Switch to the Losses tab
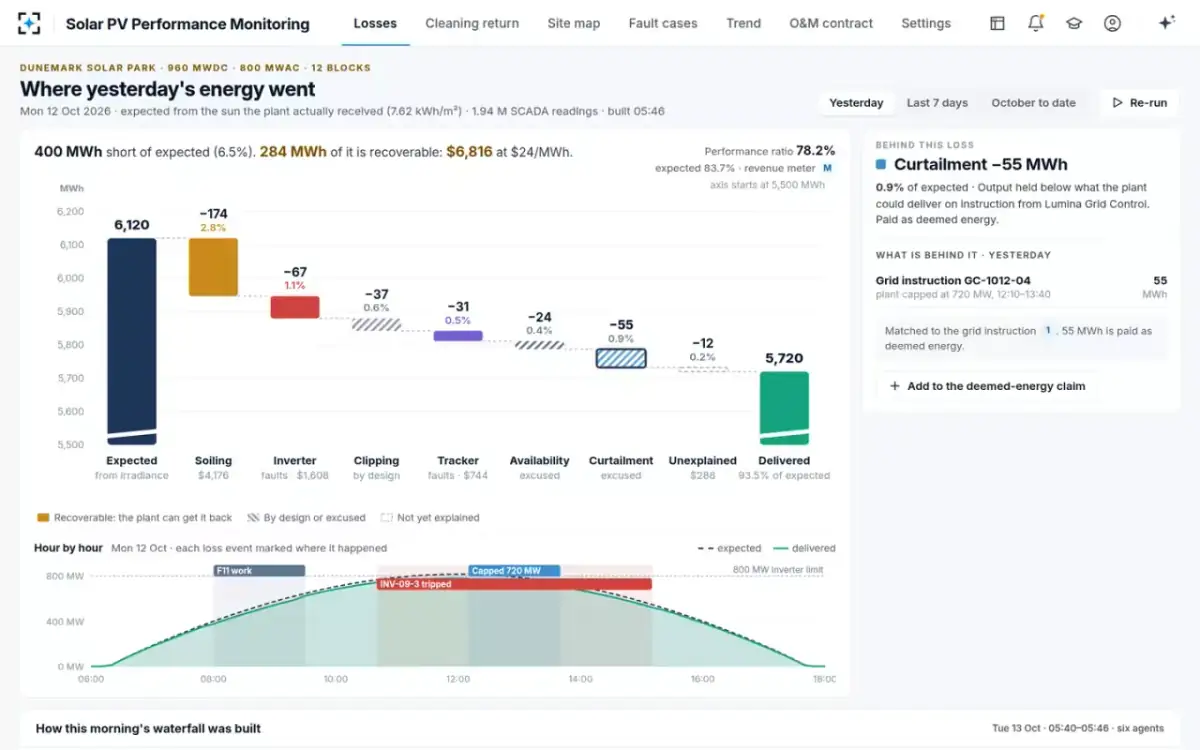 tap(375, 23)
